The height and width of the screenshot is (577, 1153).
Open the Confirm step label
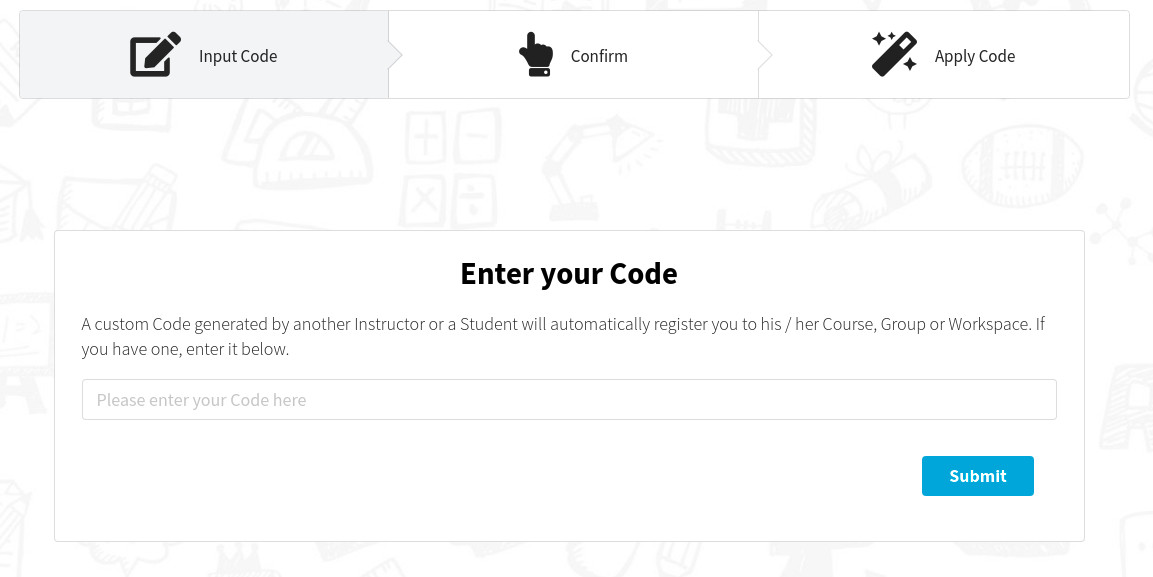[599, 56]
